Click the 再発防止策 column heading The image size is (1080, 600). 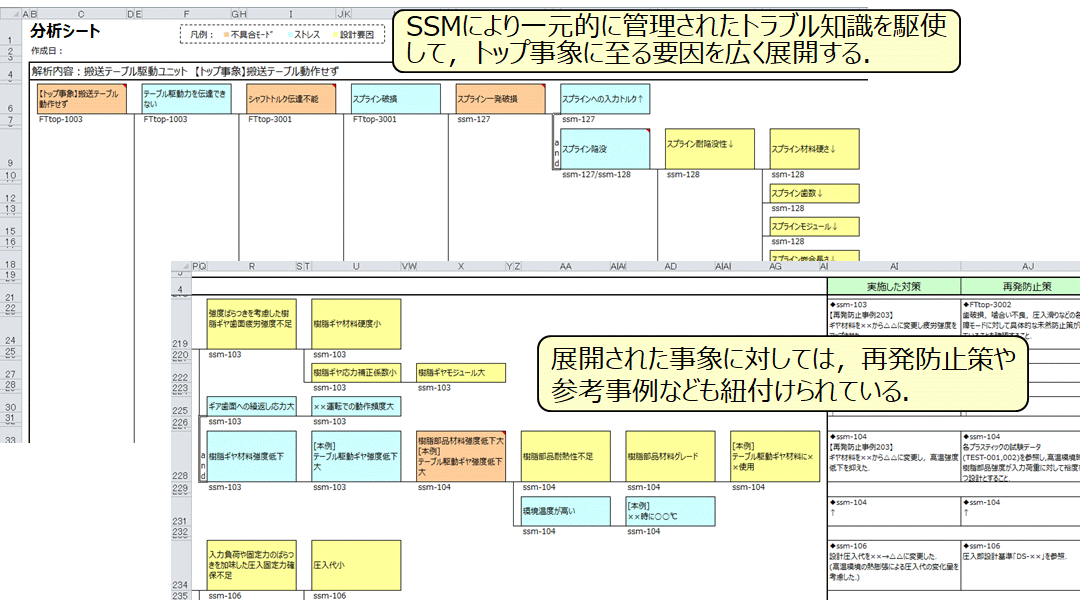tap(1020, 286)
